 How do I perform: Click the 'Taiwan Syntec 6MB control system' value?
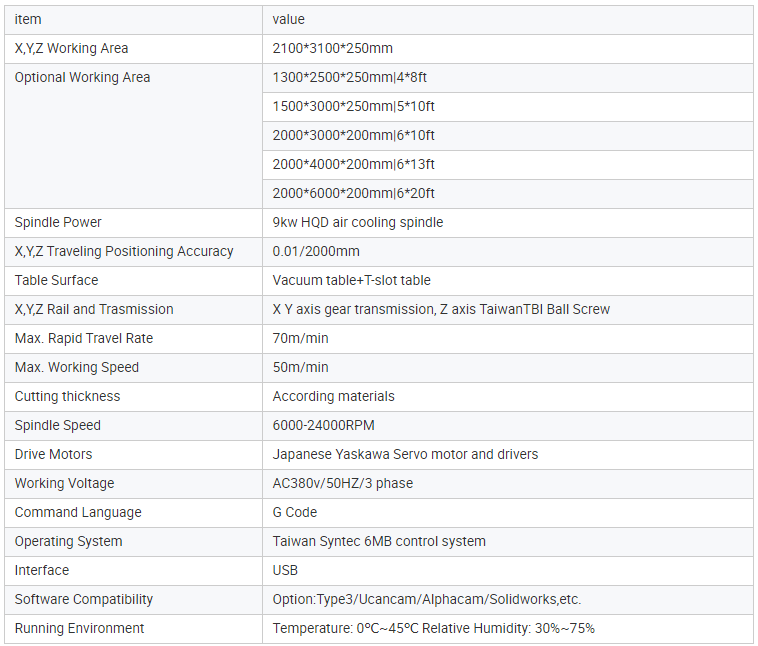coord(379,541)
